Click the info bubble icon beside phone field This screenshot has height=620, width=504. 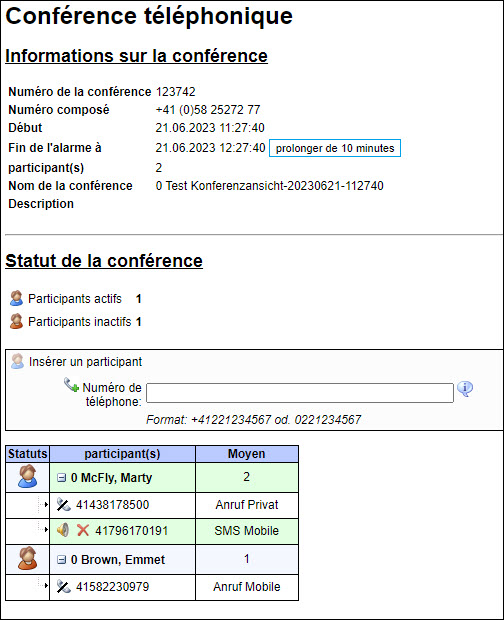(x=465, y=389)
